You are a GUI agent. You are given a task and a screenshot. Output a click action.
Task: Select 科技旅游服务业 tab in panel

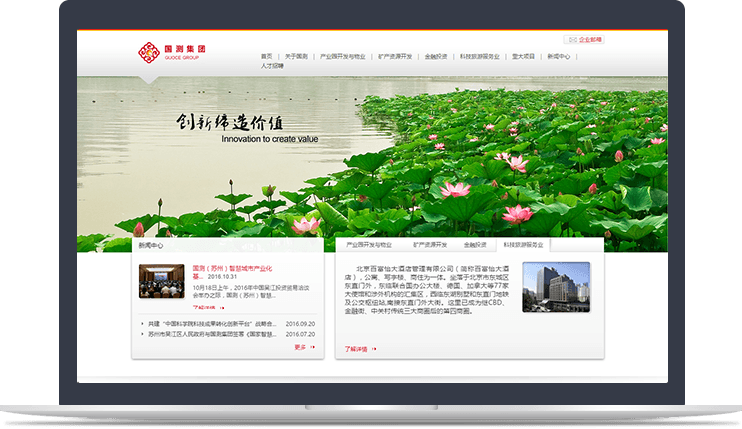click(523, 244)
